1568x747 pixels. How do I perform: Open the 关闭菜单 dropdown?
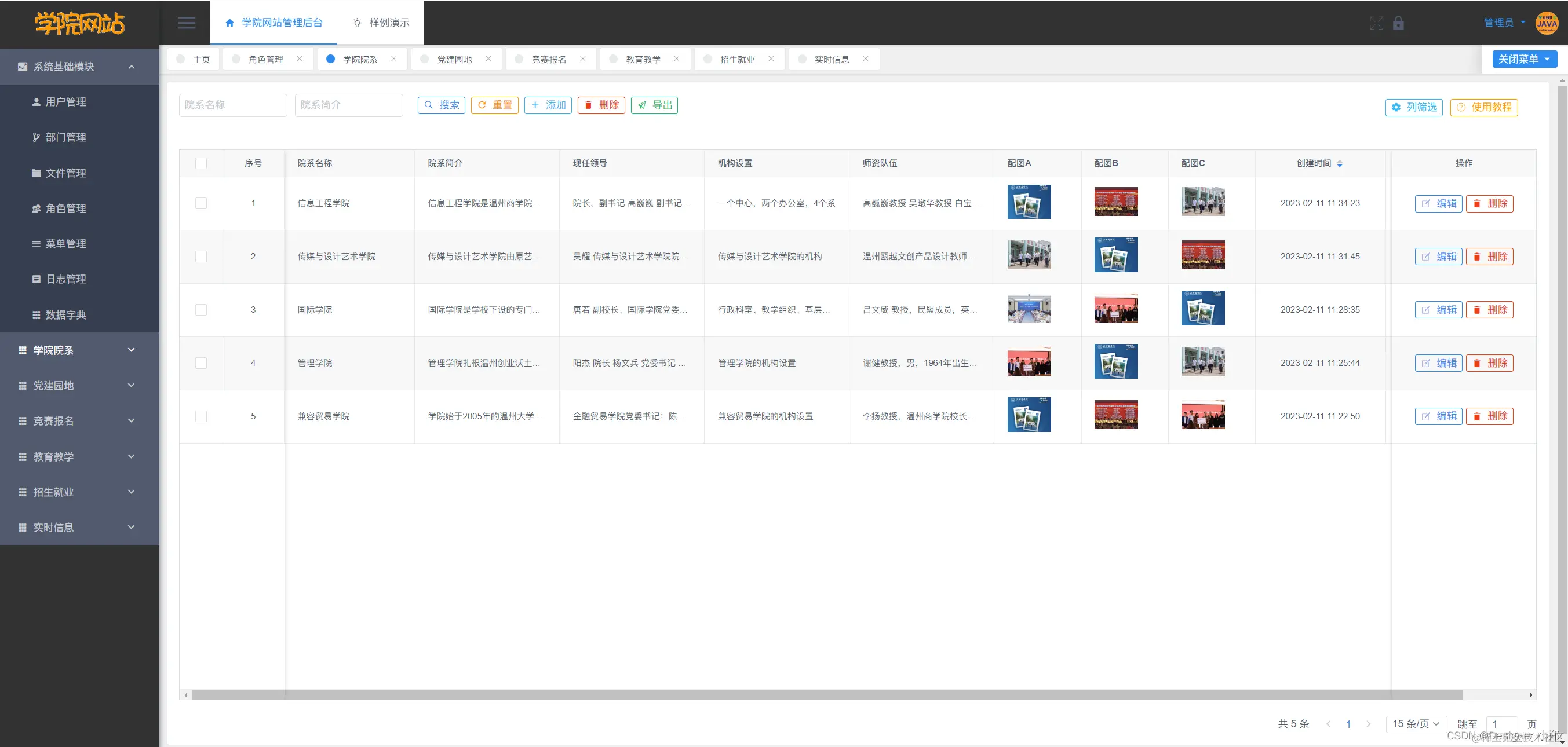(1524, 59)
